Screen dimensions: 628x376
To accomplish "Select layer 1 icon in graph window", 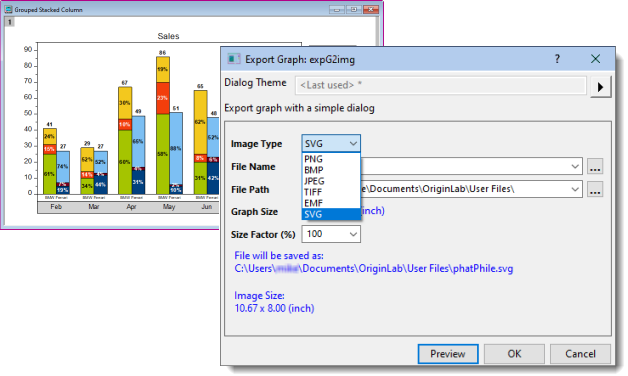I will pyautogui.click(x=10, y=22).
